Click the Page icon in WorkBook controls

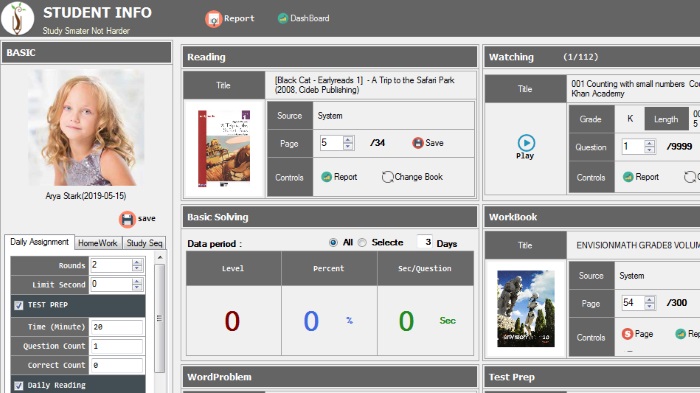(637, 334)
